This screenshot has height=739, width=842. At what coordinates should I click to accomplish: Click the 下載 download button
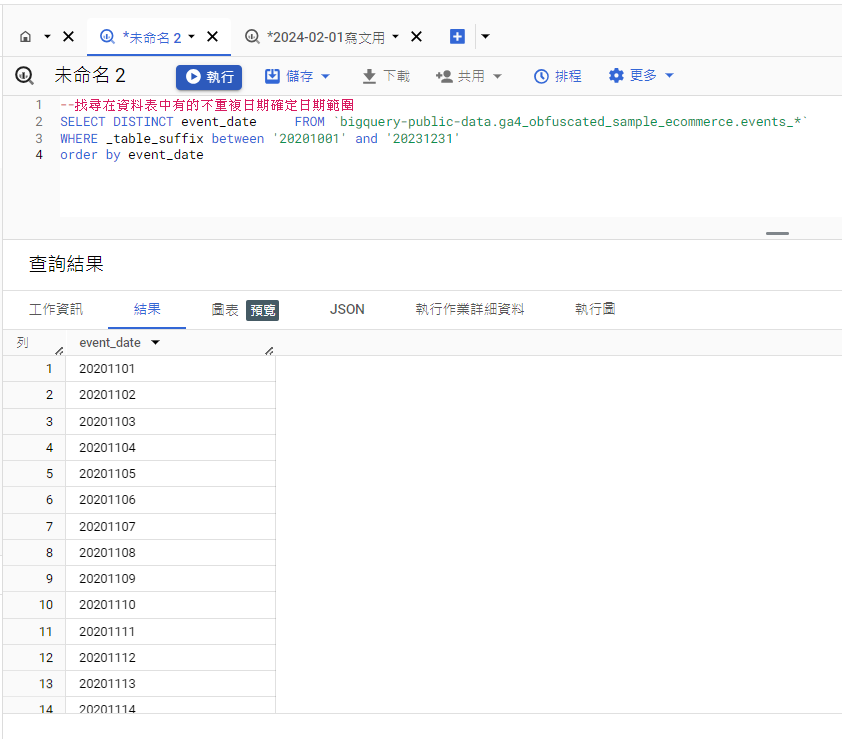(x=386, y=76)
